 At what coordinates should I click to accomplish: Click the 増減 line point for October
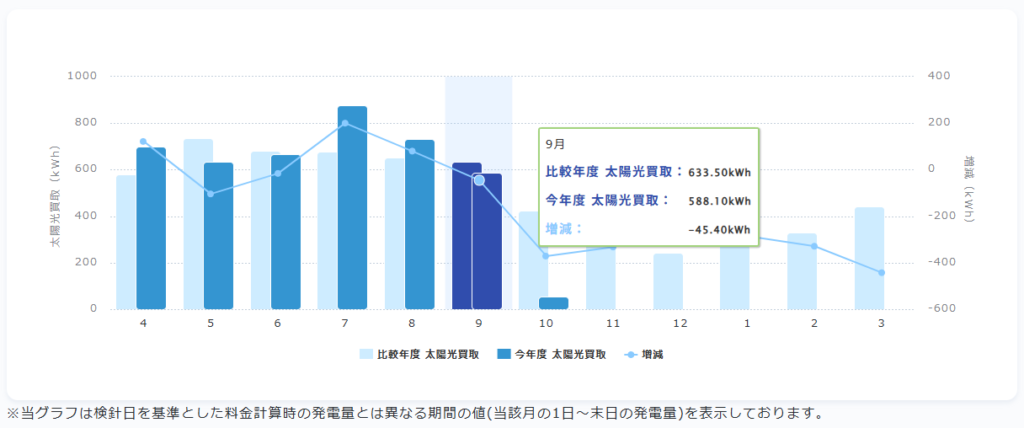click(546, 256)
